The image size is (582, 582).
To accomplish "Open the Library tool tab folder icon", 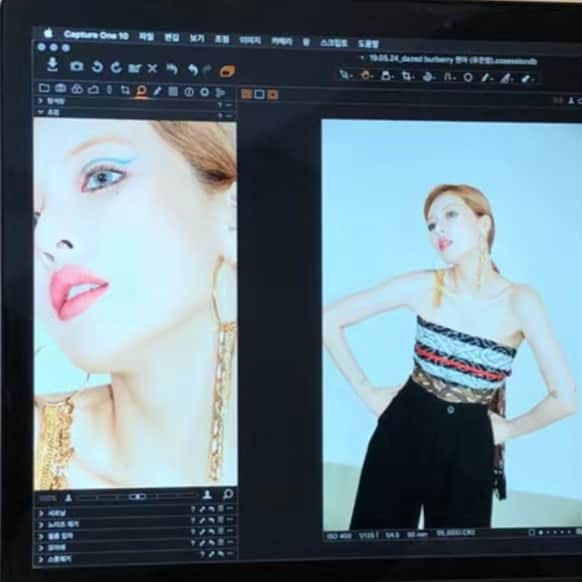I will tap(44, 88).
